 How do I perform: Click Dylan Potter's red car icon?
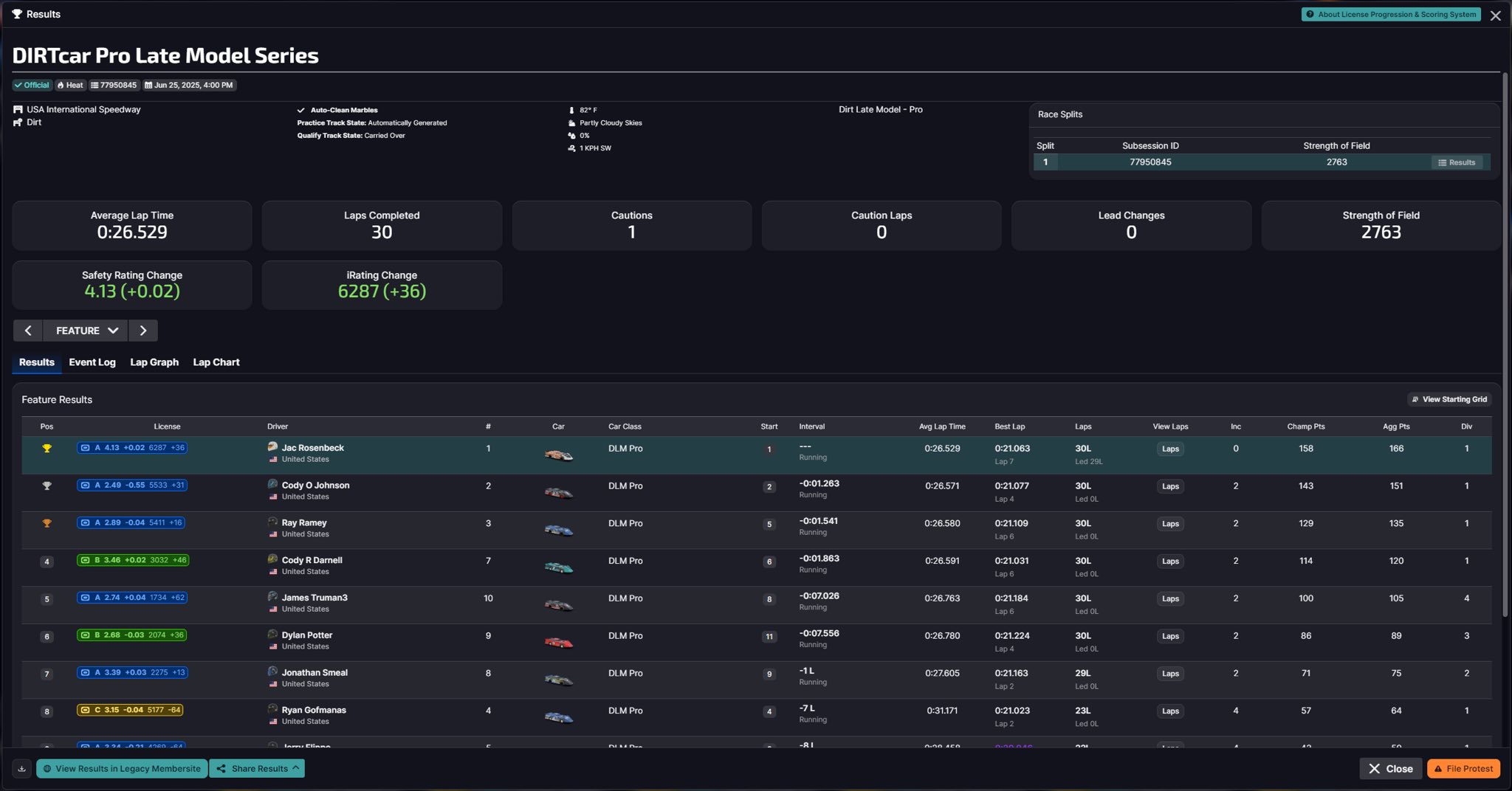[x=558, y=642]
